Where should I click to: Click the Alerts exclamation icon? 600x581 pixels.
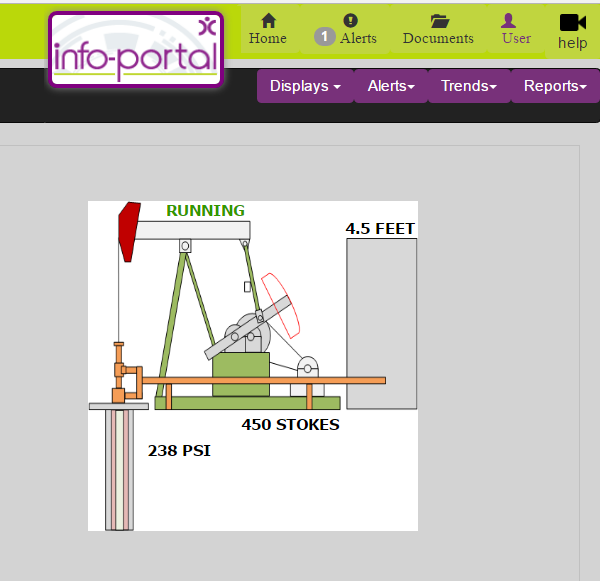350,20
